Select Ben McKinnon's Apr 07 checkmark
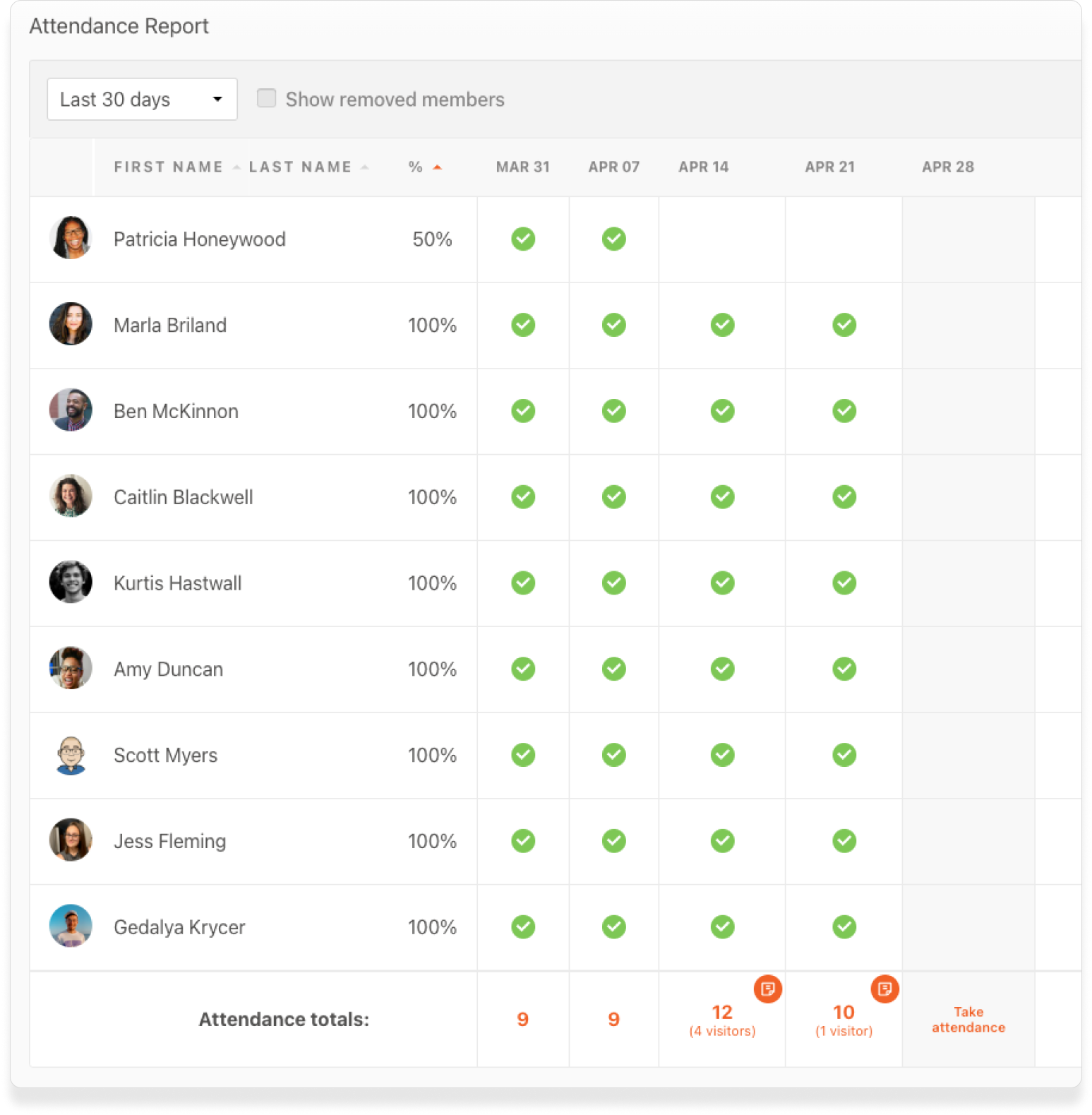Screen dimensions: 1092x1115 pyautogui.click(x=613, y=411)
